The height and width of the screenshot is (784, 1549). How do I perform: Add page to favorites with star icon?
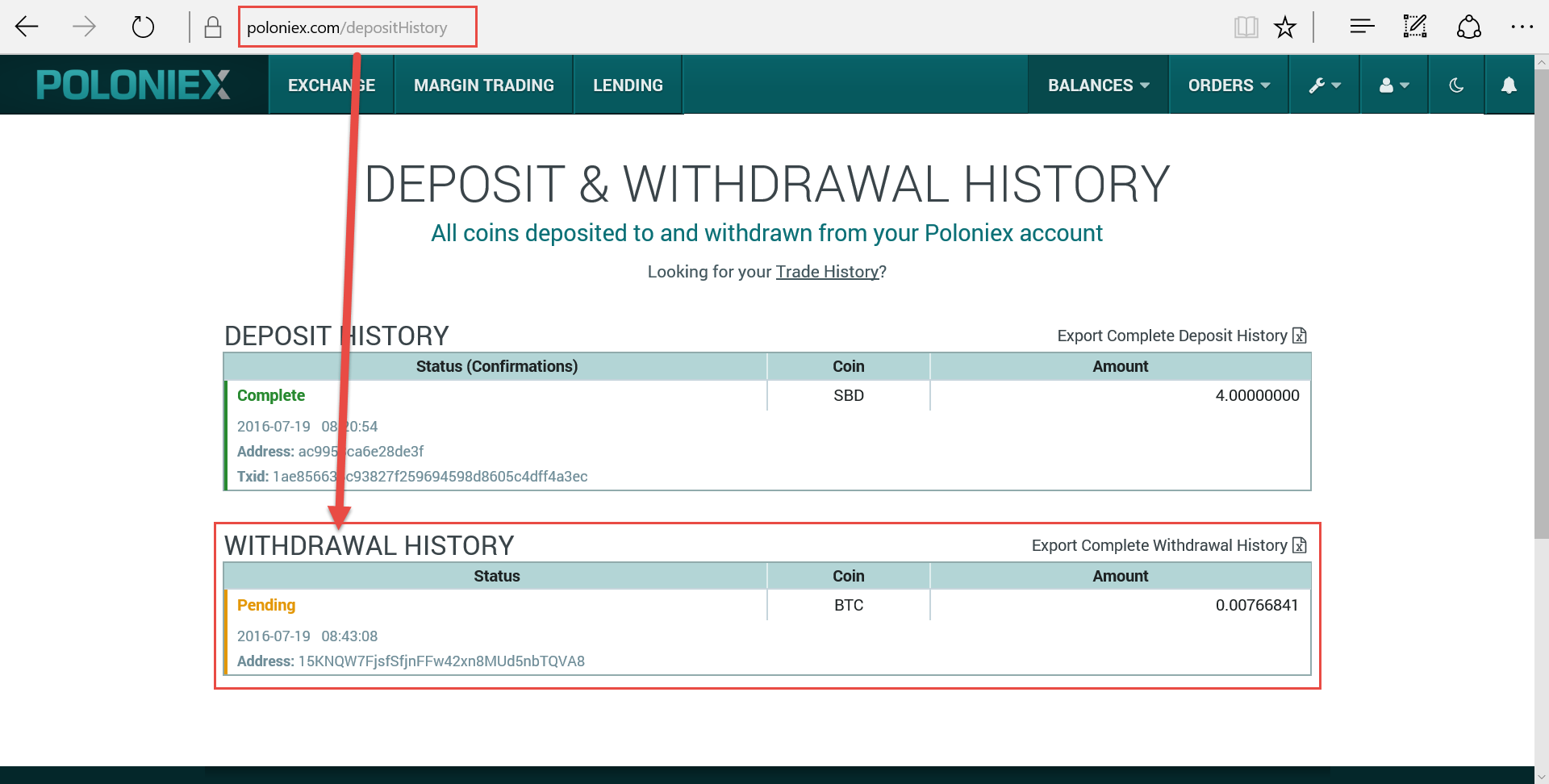point(1285,27)
